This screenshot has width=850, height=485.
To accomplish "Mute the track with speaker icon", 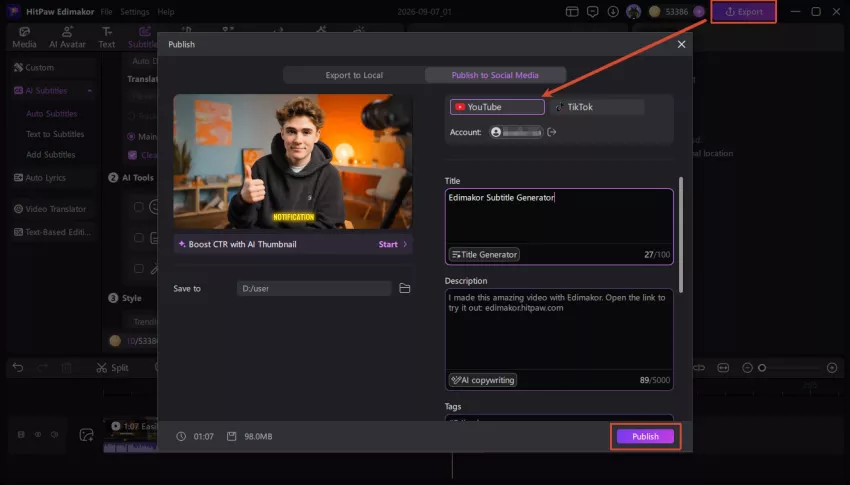I will click(x=54, y=435).
